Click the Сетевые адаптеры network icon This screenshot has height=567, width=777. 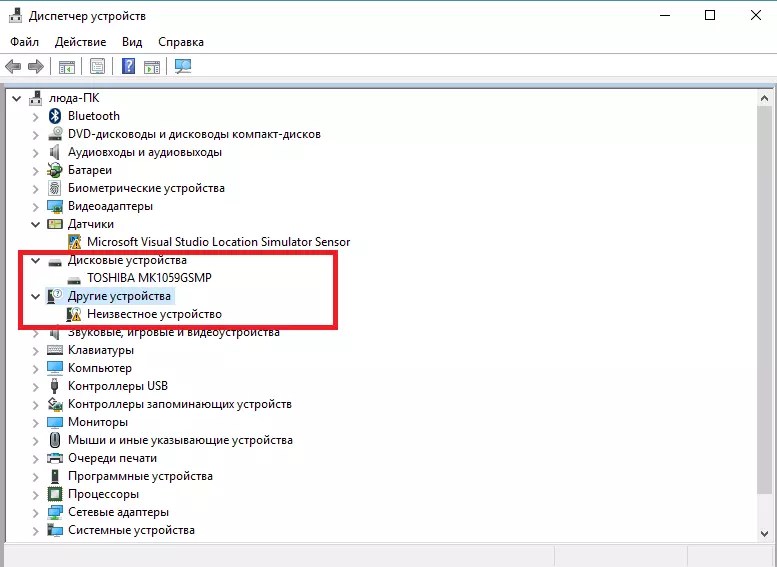[55, 512]
